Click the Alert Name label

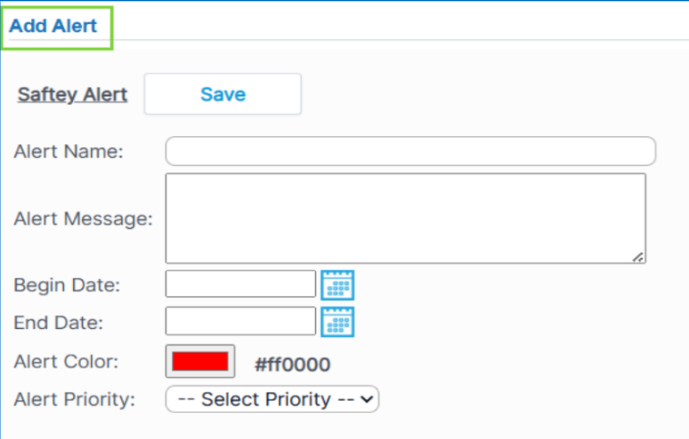click(68, 152)
